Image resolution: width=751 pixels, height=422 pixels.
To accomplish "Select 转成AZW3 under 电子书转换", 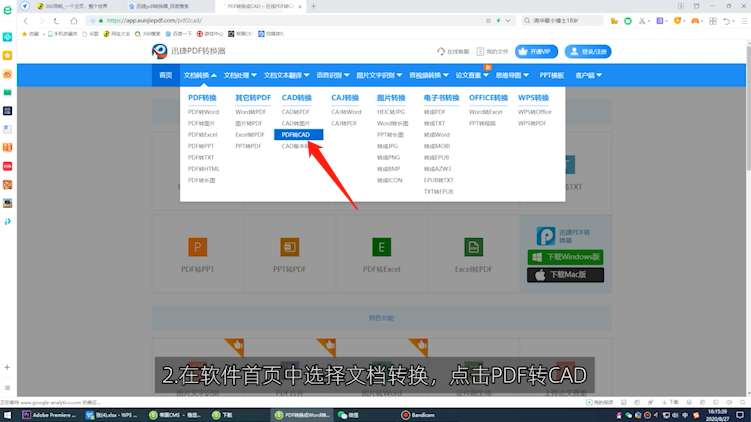I will pyautogui.click(x=437, y=169).
